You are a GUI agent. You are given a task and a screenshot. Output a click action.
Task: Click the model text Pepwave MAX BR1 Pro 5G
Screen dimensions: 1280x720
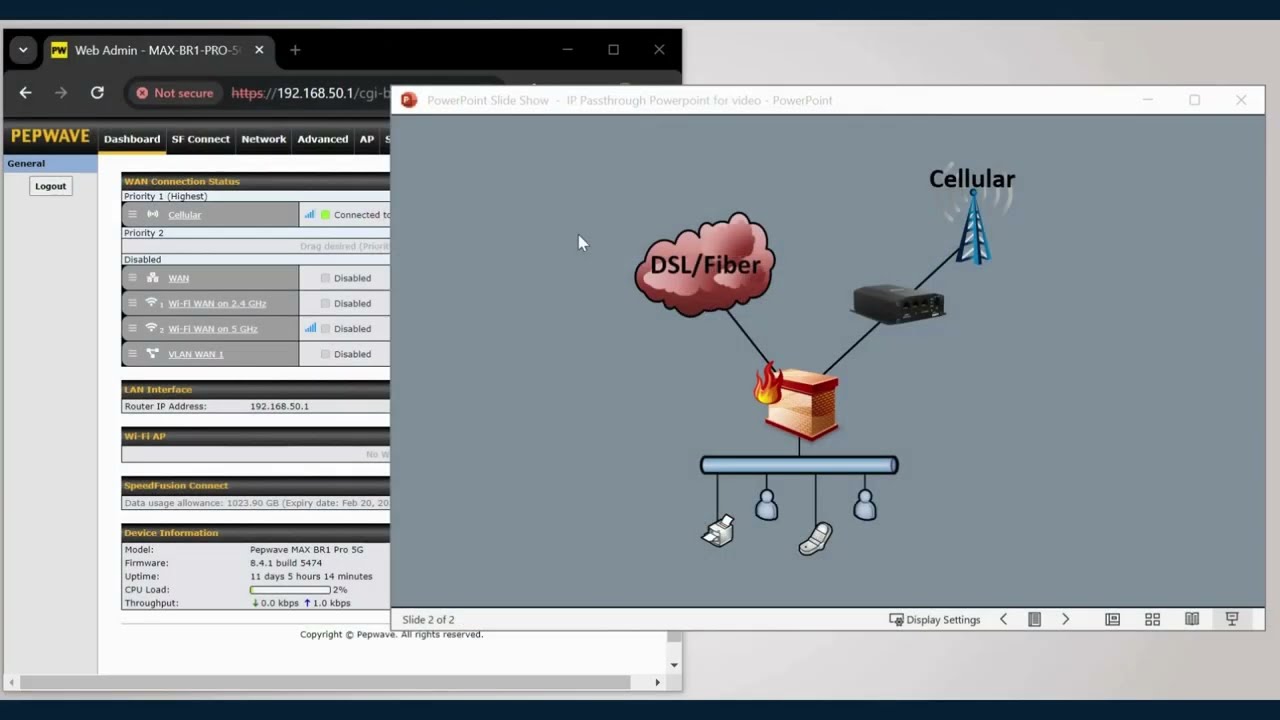(307, 550)
